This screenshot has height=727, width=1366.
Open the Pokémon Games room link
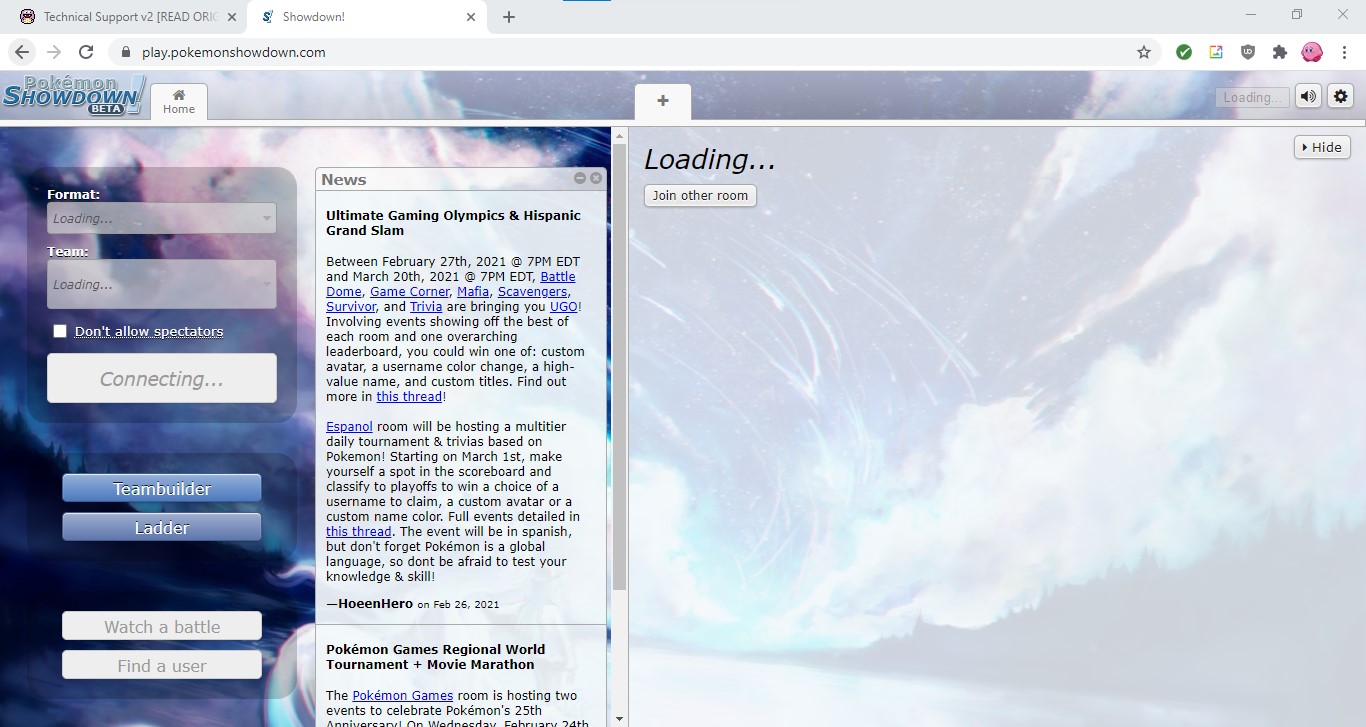click(403, 695)
